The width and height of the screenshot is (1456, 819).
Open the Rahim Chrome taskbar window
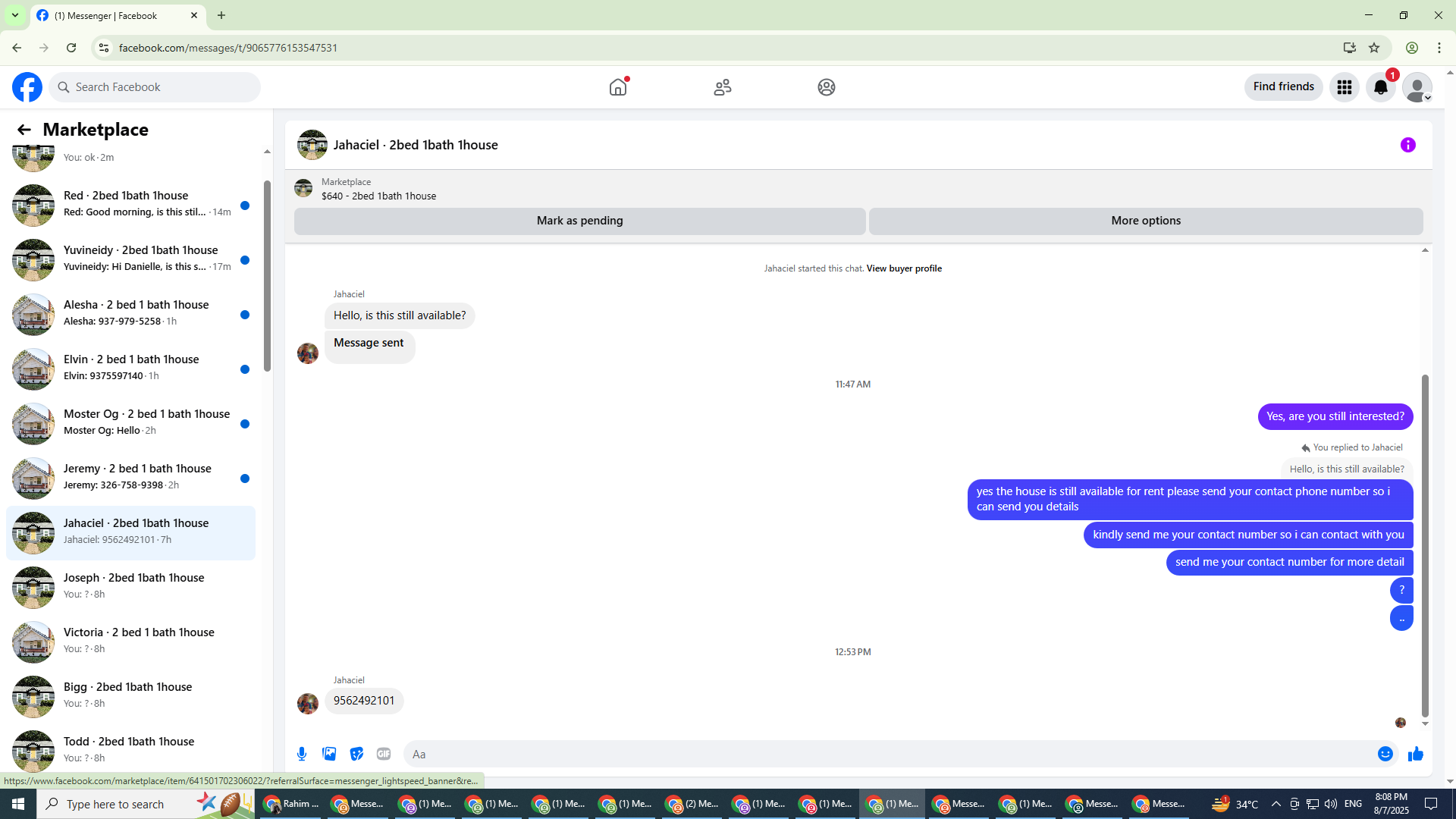tap(291, 804)
